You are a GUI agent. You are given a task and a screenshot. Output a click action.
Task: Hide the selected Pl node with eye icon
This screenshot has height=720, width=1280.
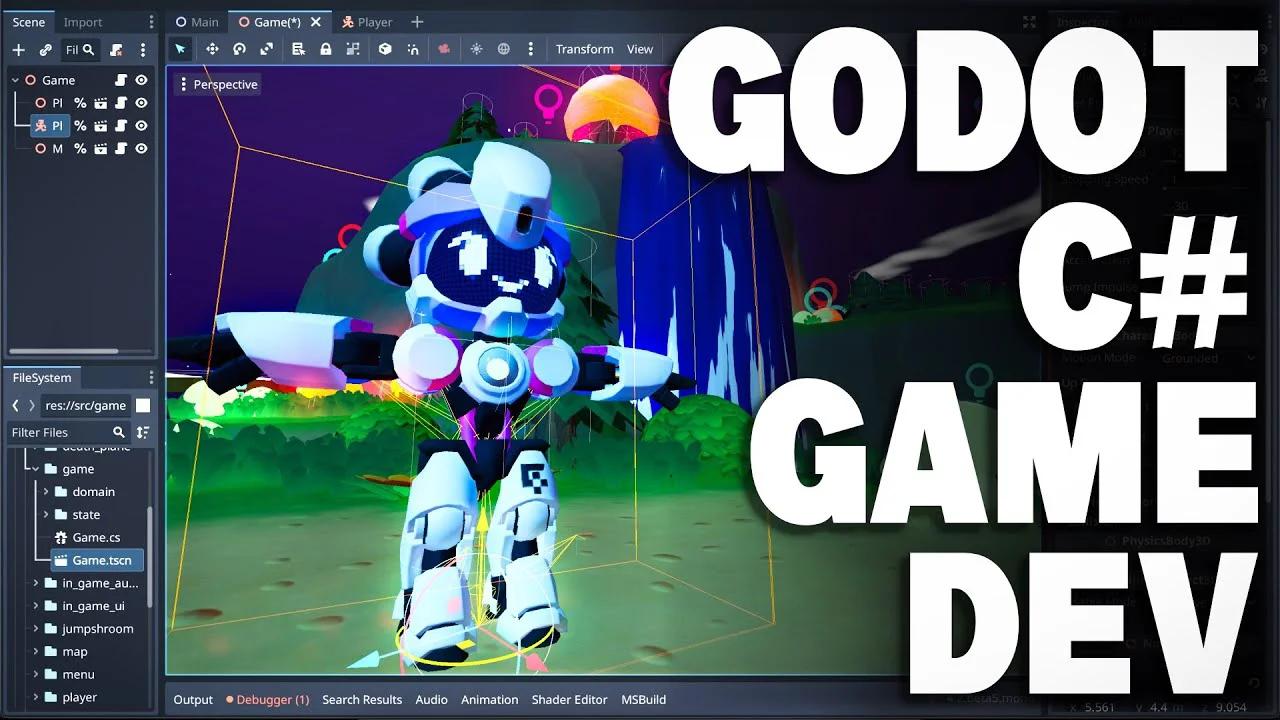[x=142, y=126]
